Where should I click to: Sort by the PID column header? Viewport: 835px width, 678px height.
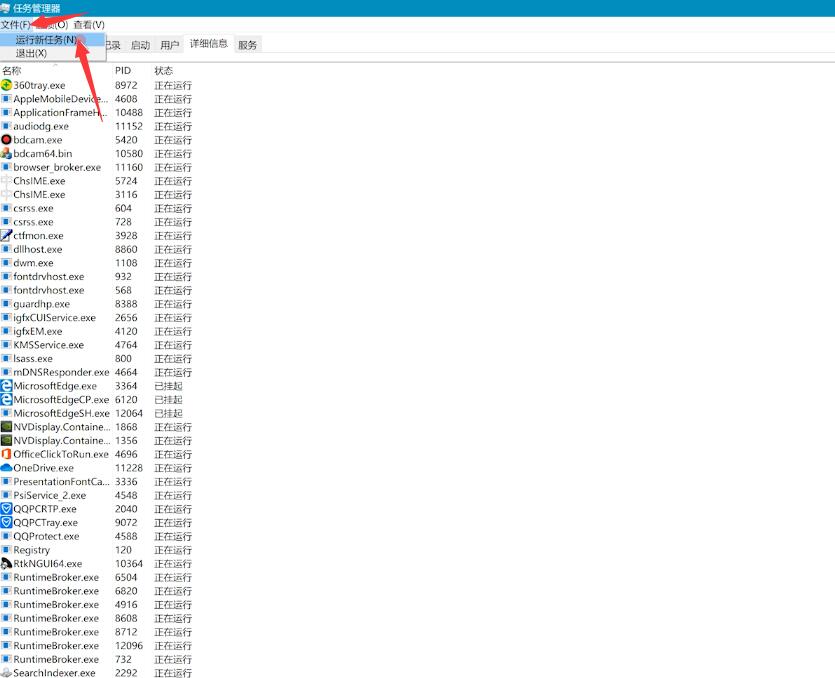[x=123, y=71]
